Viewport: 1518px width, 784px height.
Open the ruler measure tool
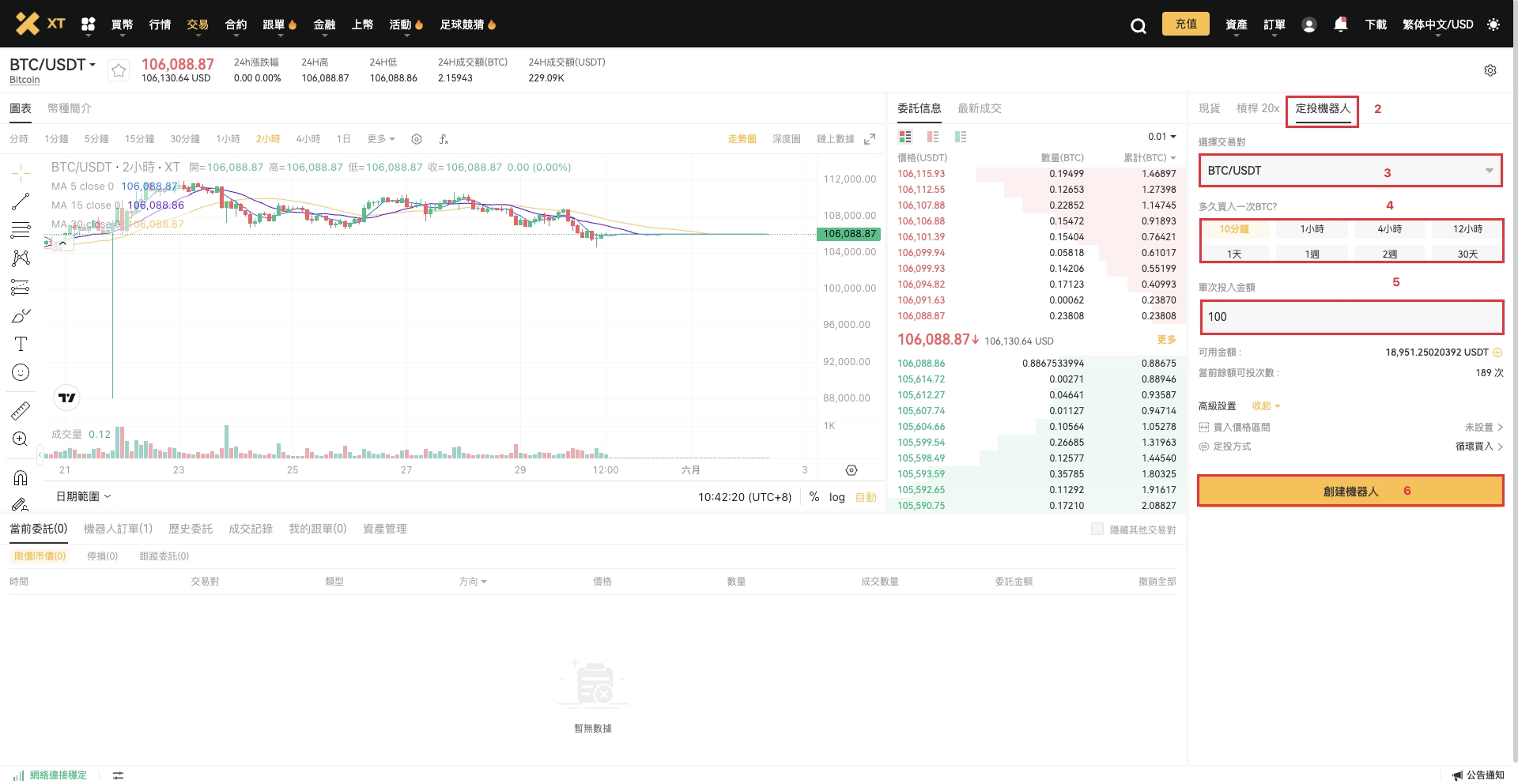click(21, 410)
